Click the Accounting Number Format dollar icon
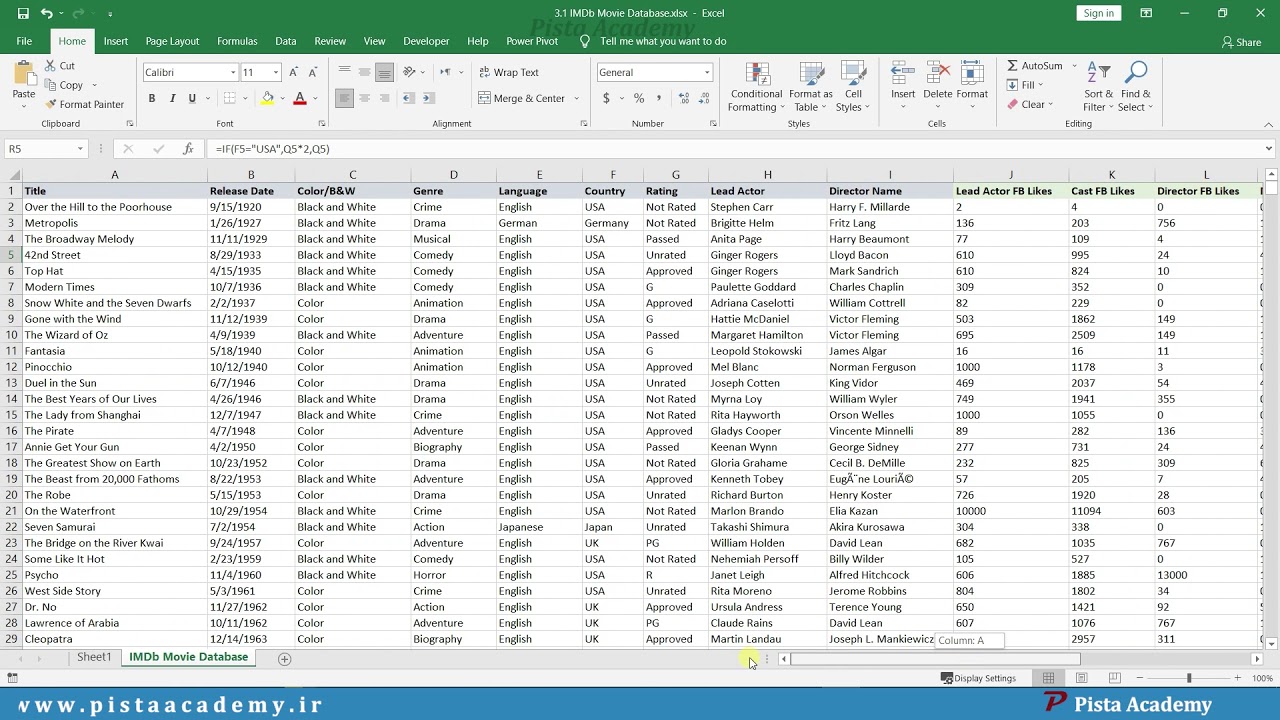This screenshot has width=1280, height=720. coord(606,98)
